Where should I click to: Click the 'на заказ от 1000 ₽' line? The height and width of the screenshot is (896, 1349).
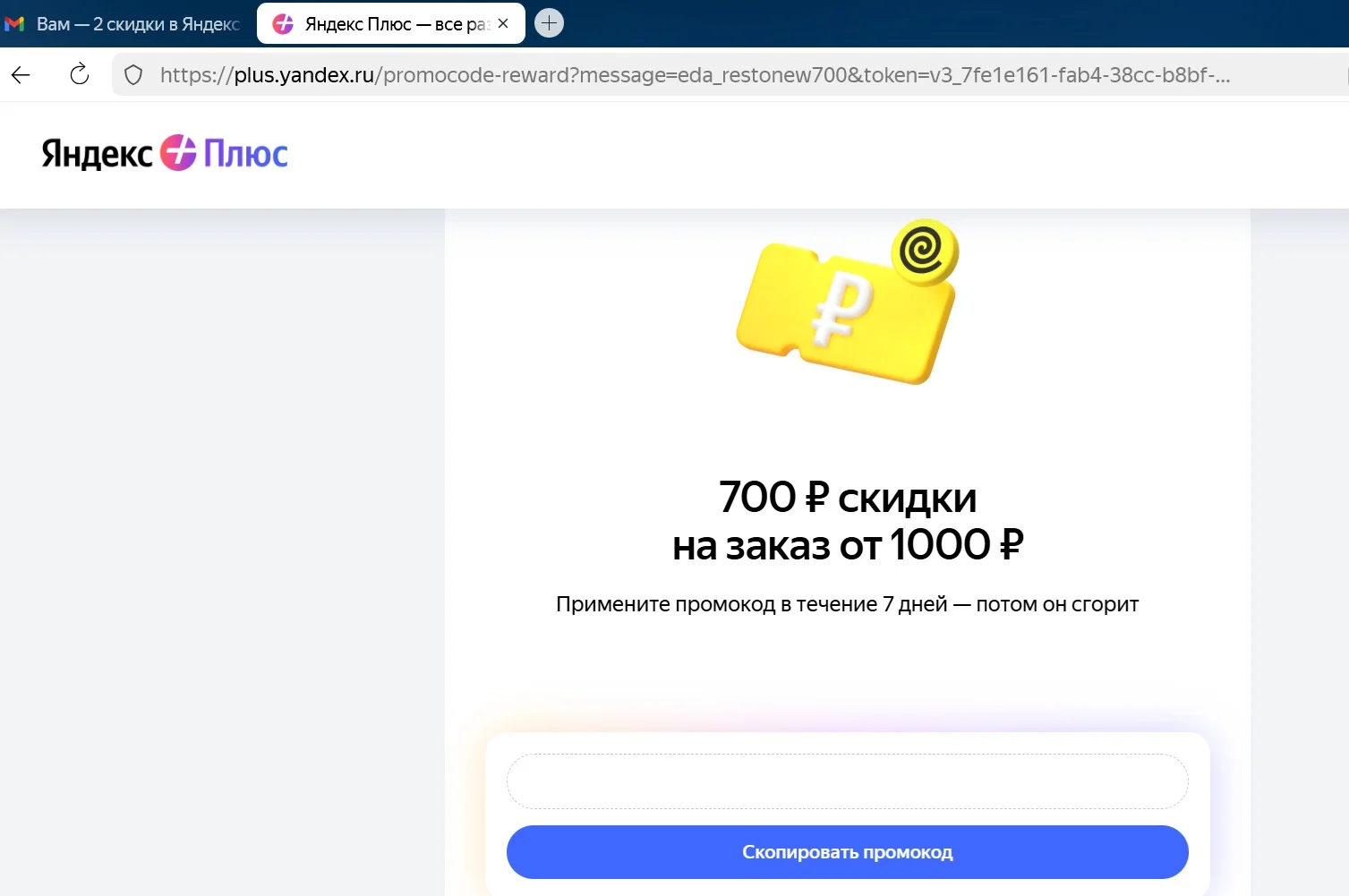point(848,545)
